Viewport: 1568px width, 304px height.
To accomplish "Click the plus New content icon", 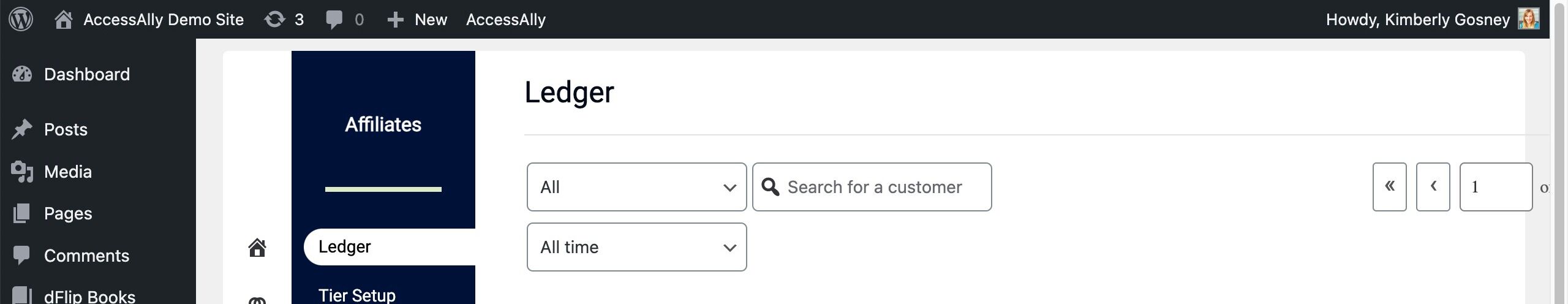I will click(395, 20).
